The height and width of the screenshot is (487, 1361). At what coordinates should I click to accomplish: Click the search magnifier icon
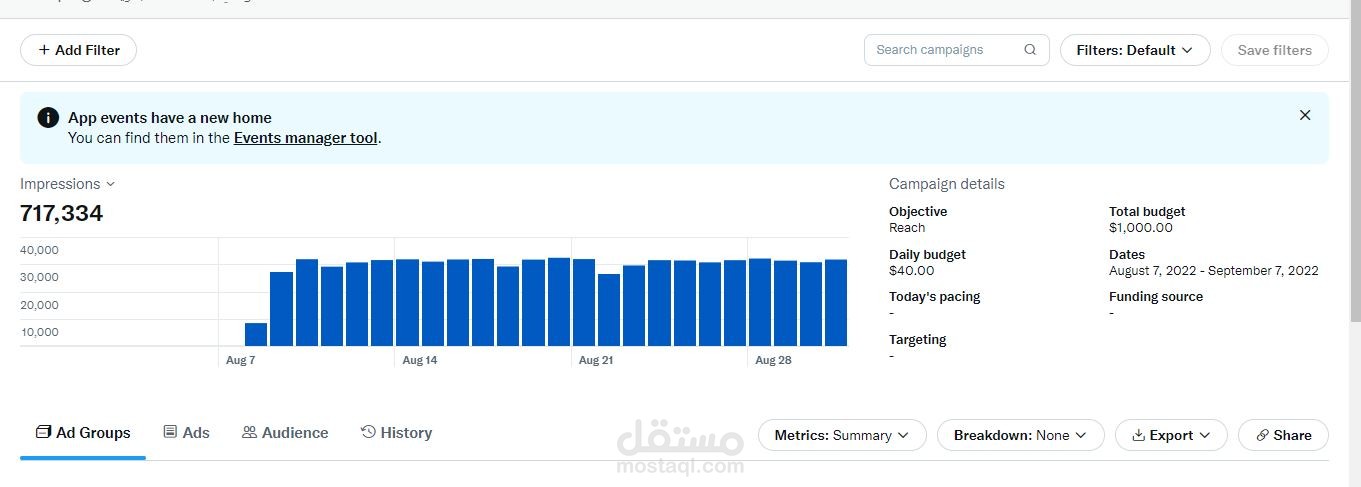(x=1030, y=50)
